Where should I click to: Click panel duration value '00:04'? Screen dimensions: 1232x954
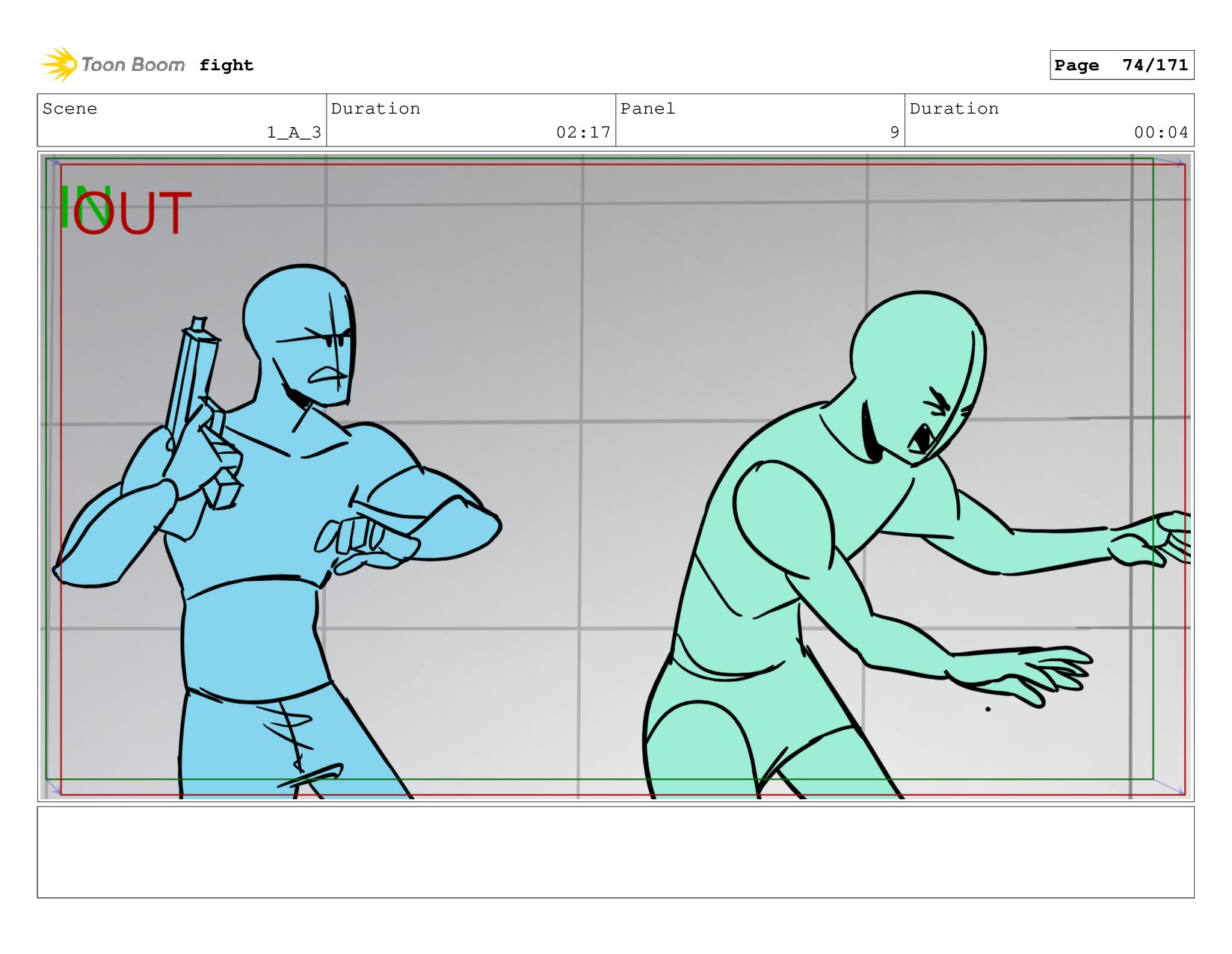1161,132
